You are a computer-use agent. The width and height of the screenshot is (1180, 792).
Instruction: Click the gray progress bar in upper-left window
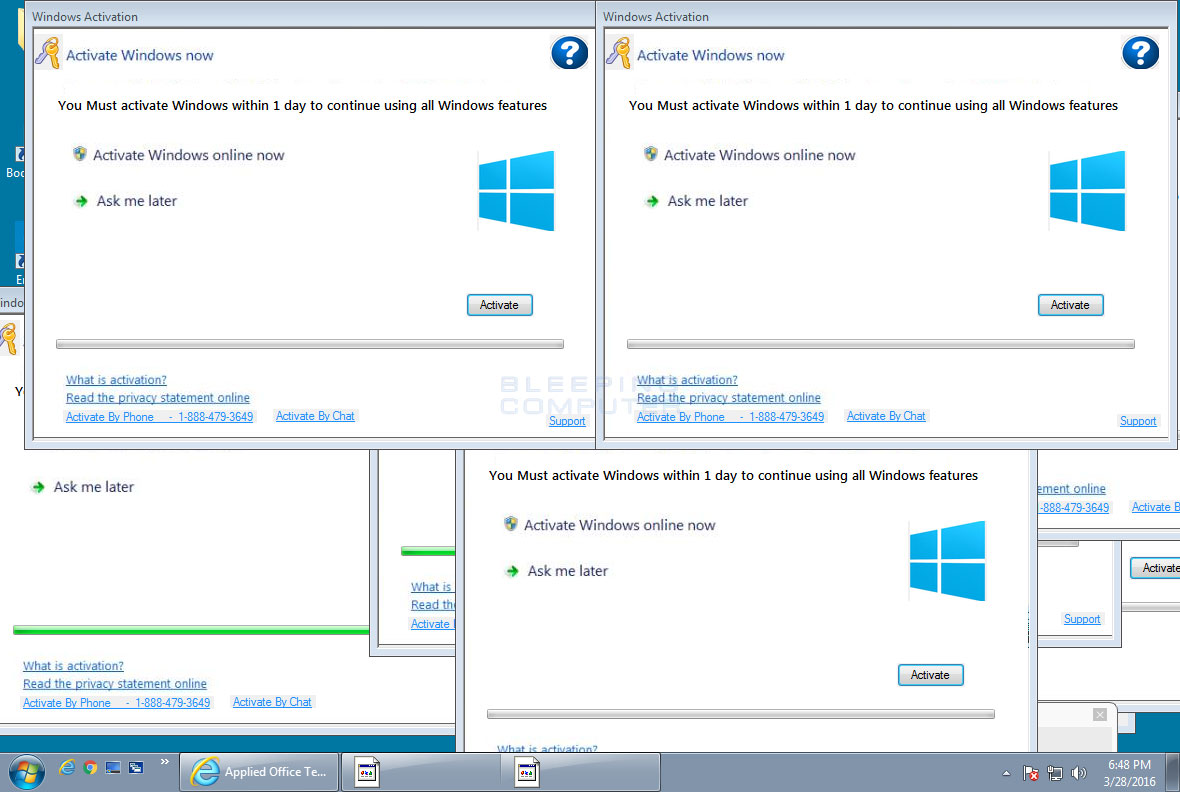[310, 344]
